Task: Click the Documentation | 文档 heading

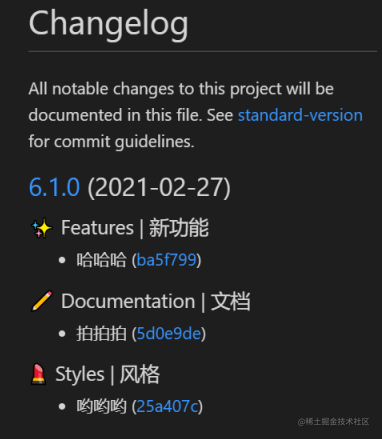Action: click(x=156, y=301)
